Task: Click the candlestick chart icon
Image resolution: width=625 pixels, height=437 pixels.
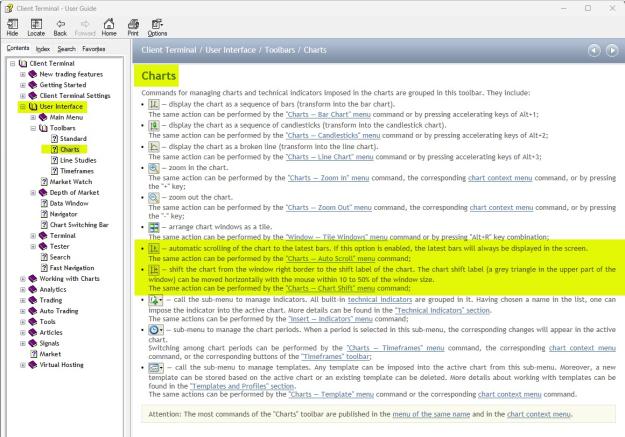Action: coord(154,126)
